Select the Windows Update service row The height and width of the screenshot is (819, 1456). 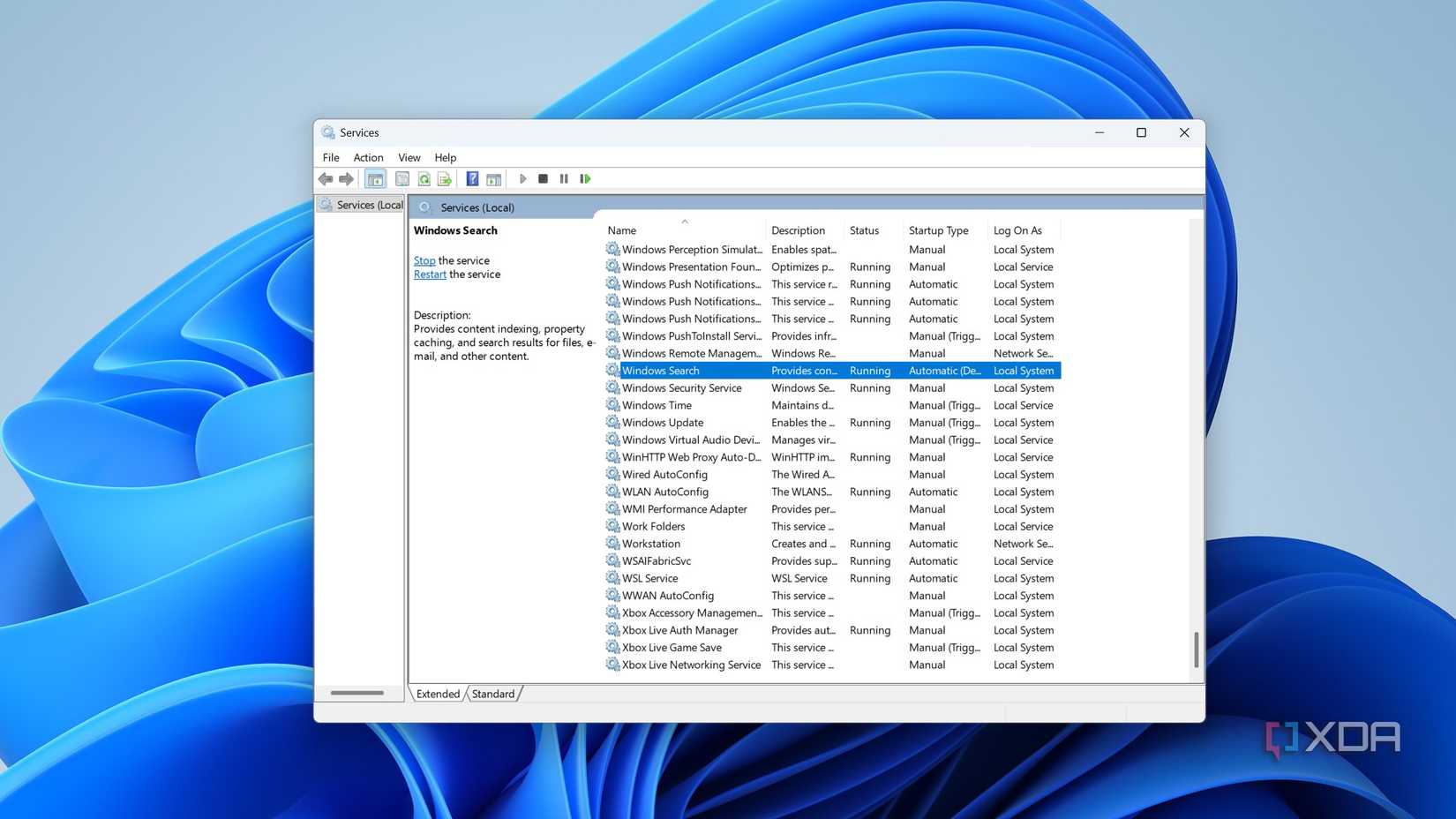pyautogui.click(x=663, y=422)
